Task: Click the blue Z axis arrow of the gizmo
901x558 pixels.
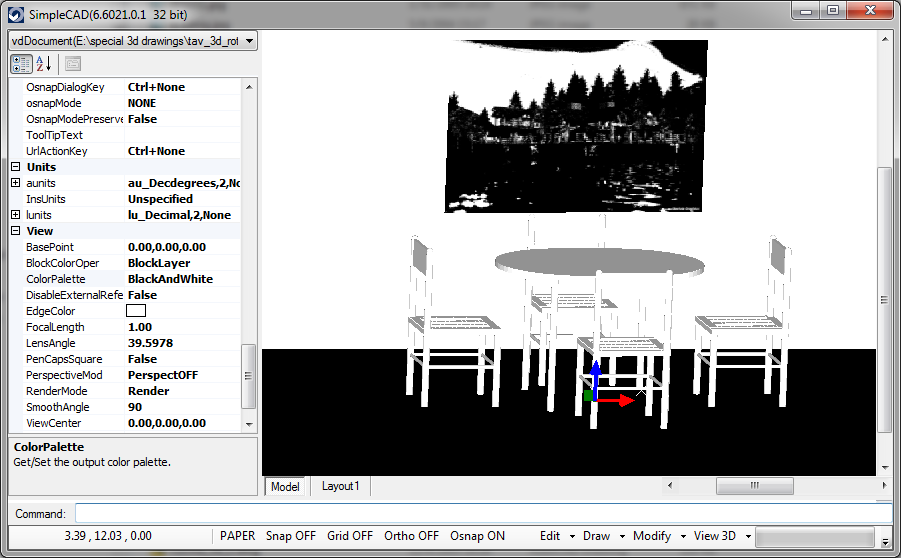Action: click(x=596, y=376)
